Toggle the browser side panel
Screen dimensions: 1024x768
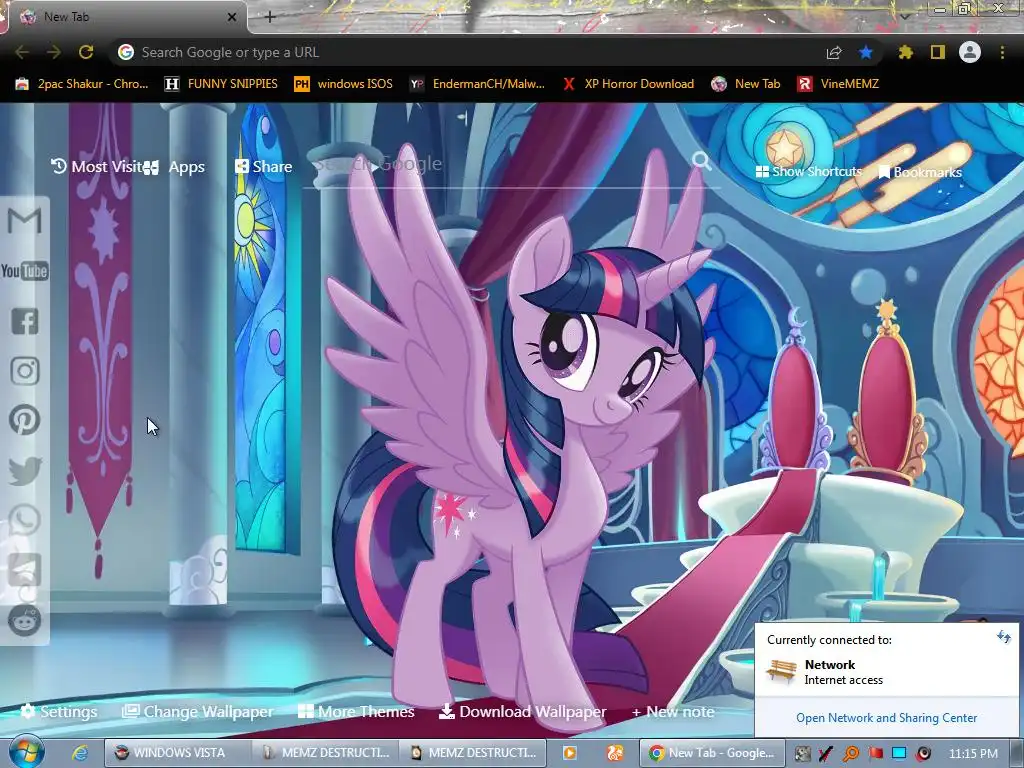938,52
